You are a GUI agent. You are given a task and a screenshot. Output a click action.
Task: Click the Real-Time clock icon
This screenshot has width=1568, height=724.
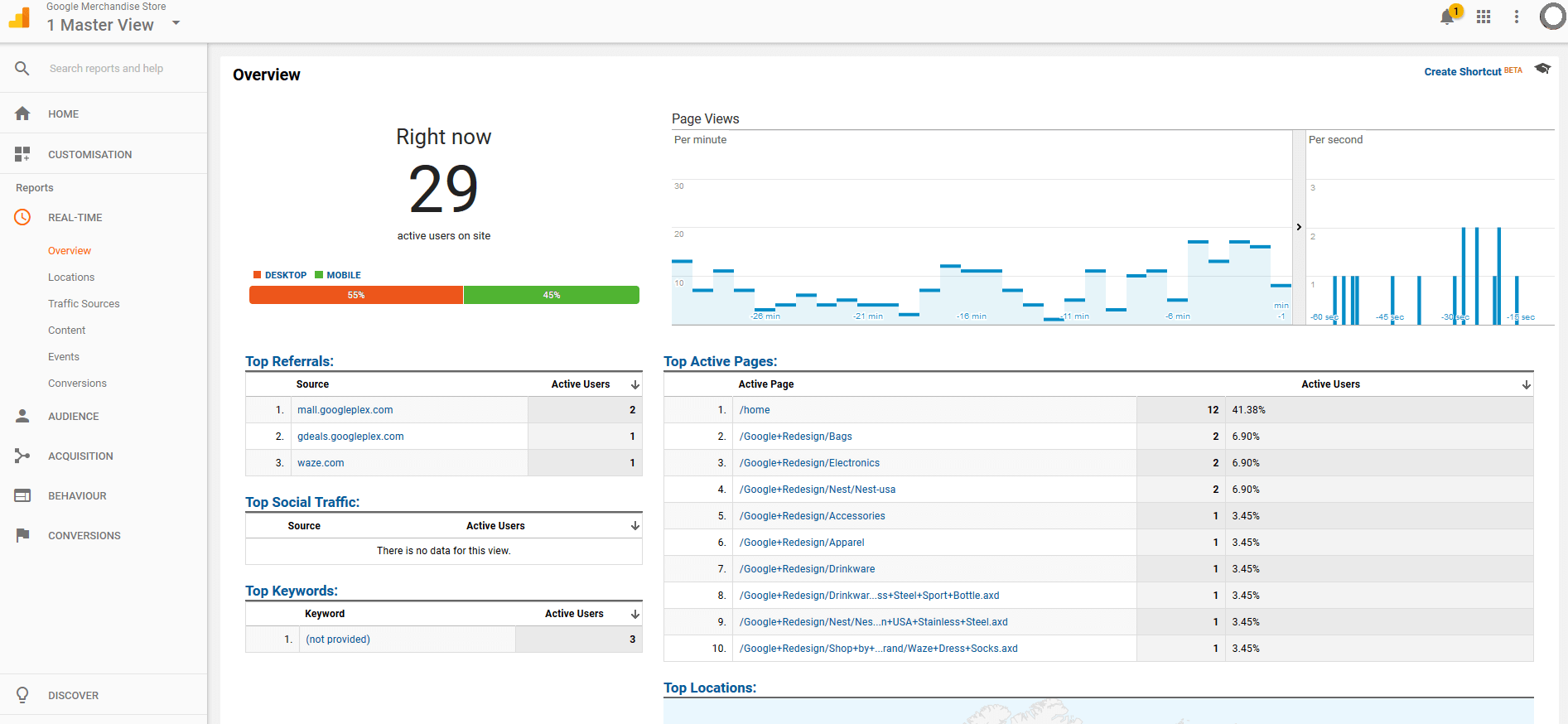(22, 217)
